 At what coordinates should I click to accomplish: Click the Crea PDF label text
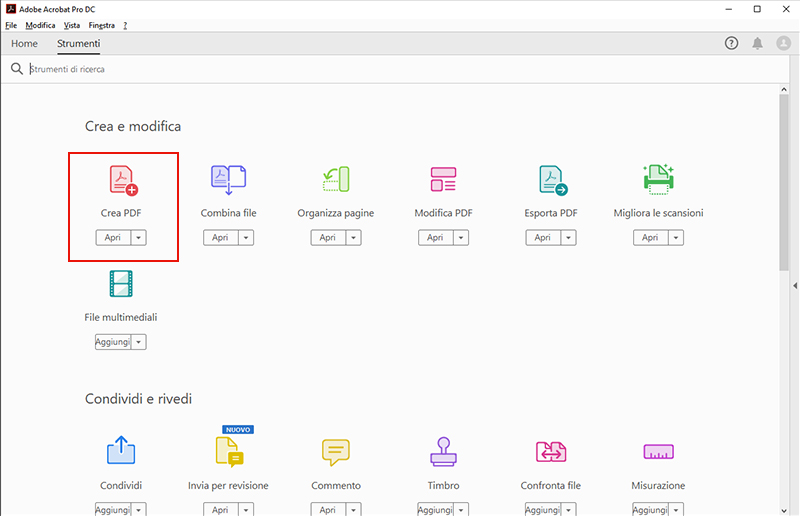click(x=121, y=213)
